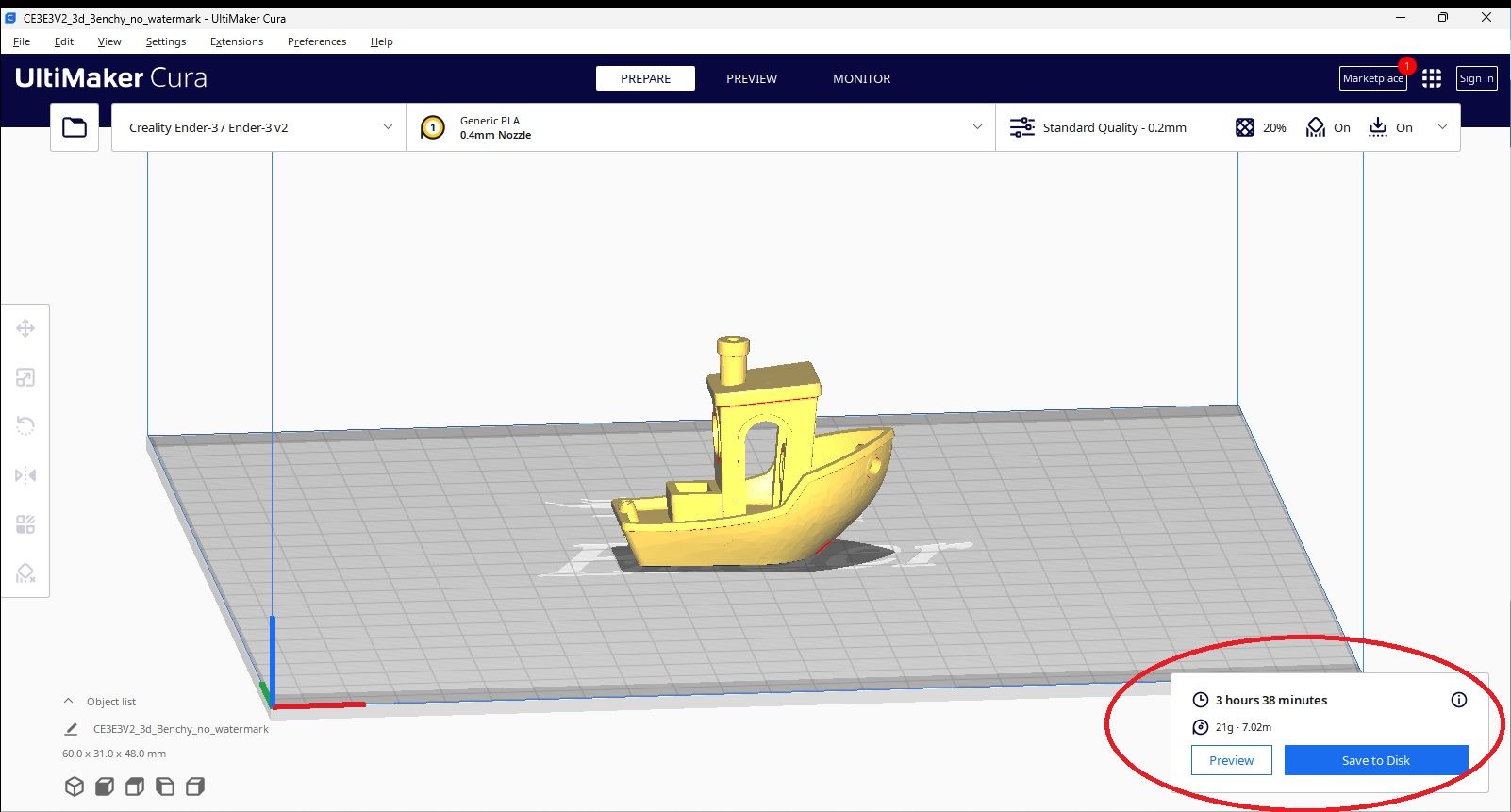The height and width of the screenshot is (812, 1511).
Task: Click the support On icon
Action: coord(1316,127)
